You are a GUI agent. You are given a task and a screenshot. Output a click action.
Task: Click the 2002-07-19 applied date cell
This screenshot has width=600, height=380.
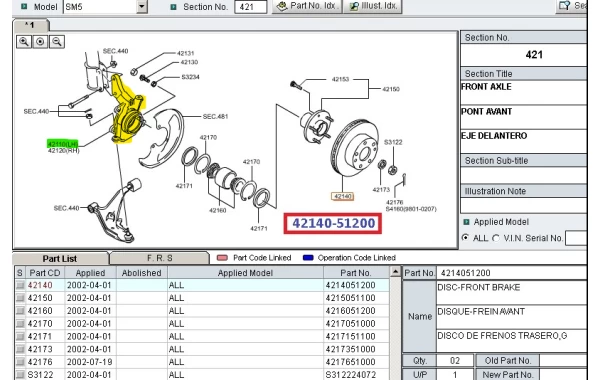coord(89,362)
